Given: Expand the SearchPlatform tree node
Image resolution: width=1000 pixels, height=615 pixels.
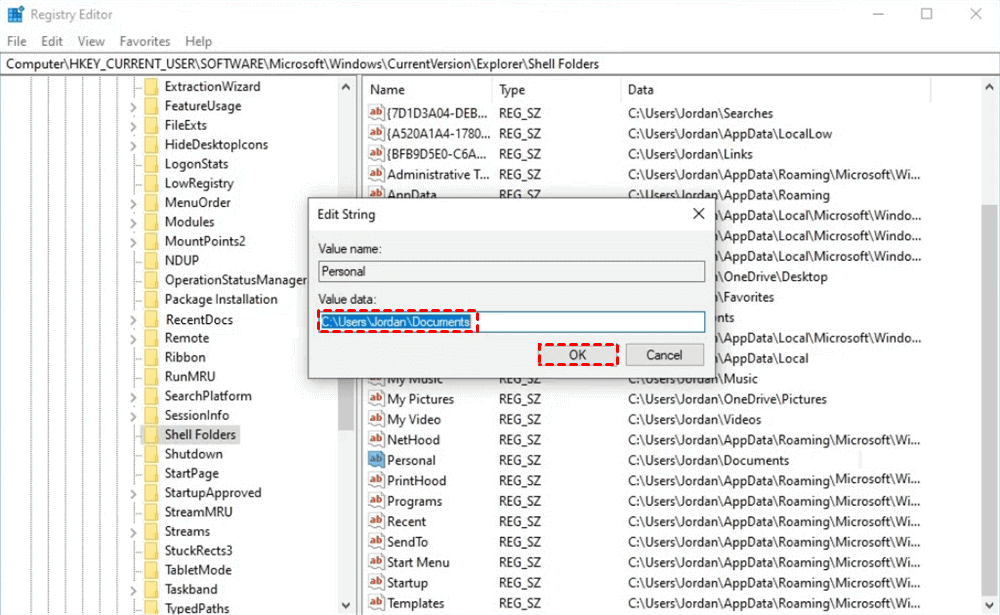Looking at the screenshot, I should point(133,396).
